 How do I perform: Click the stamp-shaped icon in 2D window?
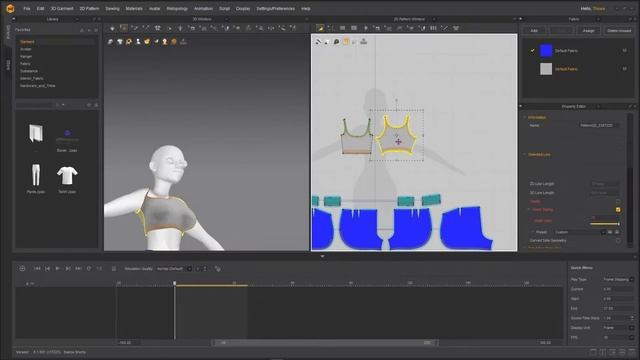(x=364, y=42)
